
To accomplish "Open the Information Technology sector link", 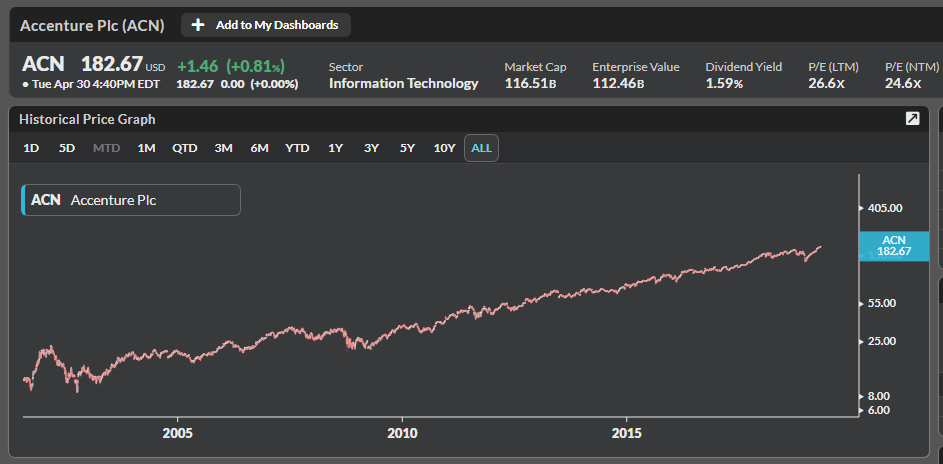I will click(403, 83).
